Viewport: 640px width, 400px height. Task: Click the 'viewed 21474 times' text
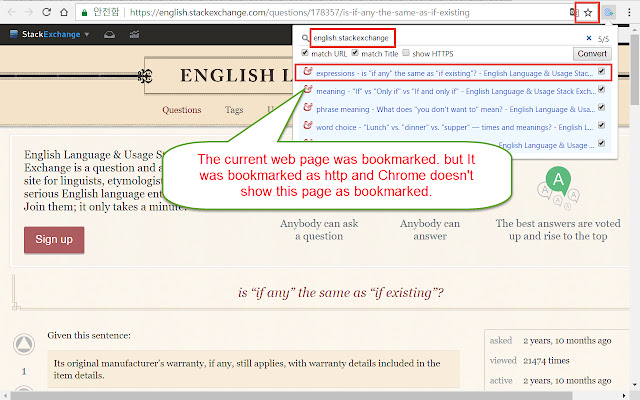[x=529, y=360]
